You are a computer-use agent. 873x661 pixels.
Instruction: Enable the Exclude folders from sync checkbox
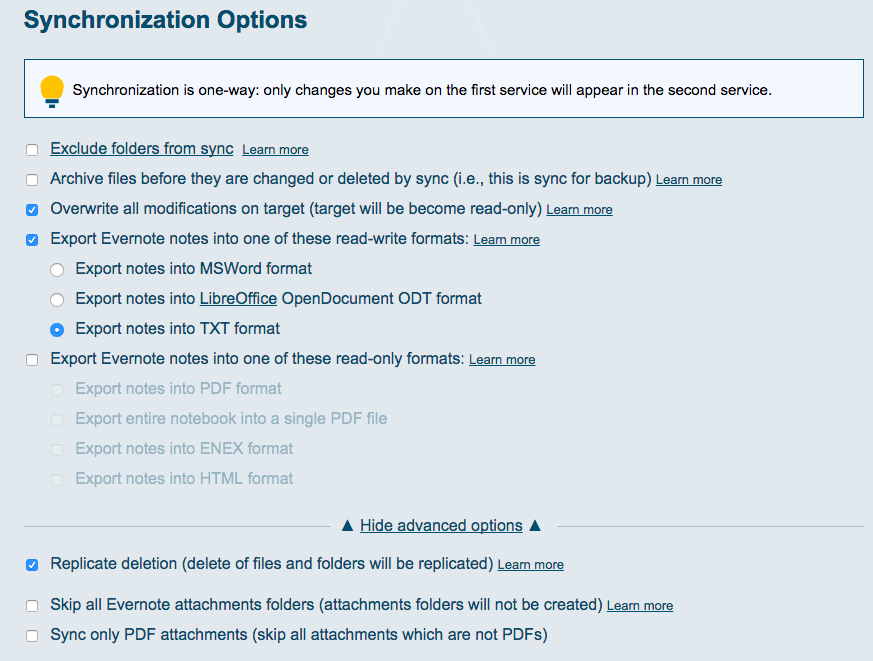coord(32,150)
